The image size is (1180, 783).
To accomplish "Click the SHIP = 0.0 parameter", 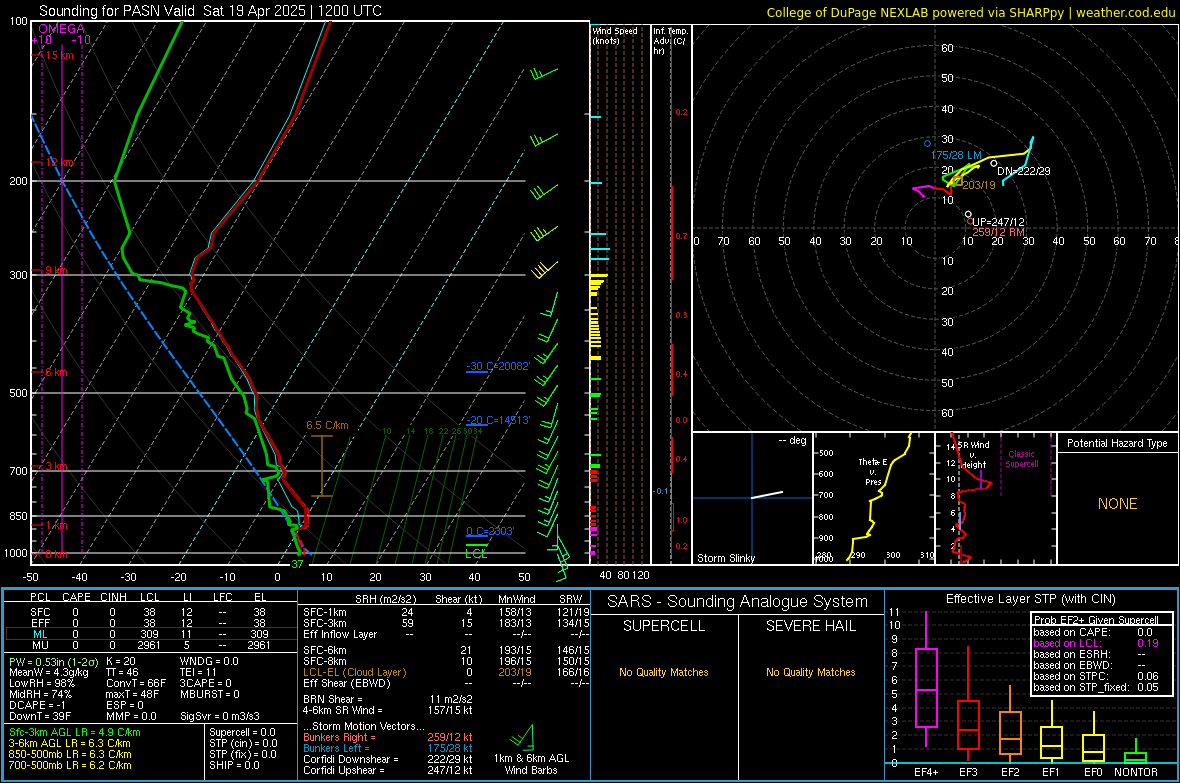I will click(x=234, y=765).
